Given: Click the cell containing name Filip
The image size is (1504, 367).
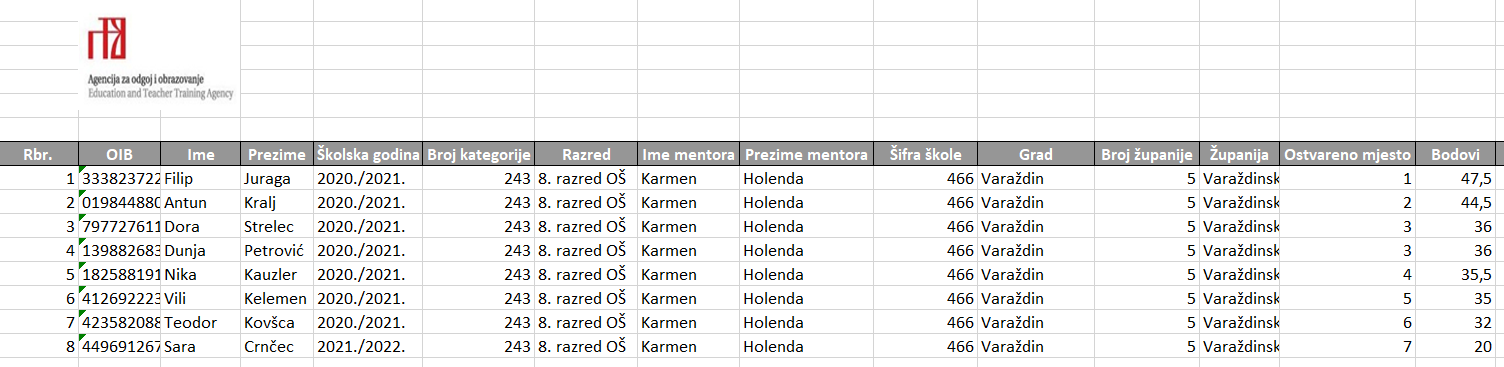Looking at the screenshot, I should point(200,179).
